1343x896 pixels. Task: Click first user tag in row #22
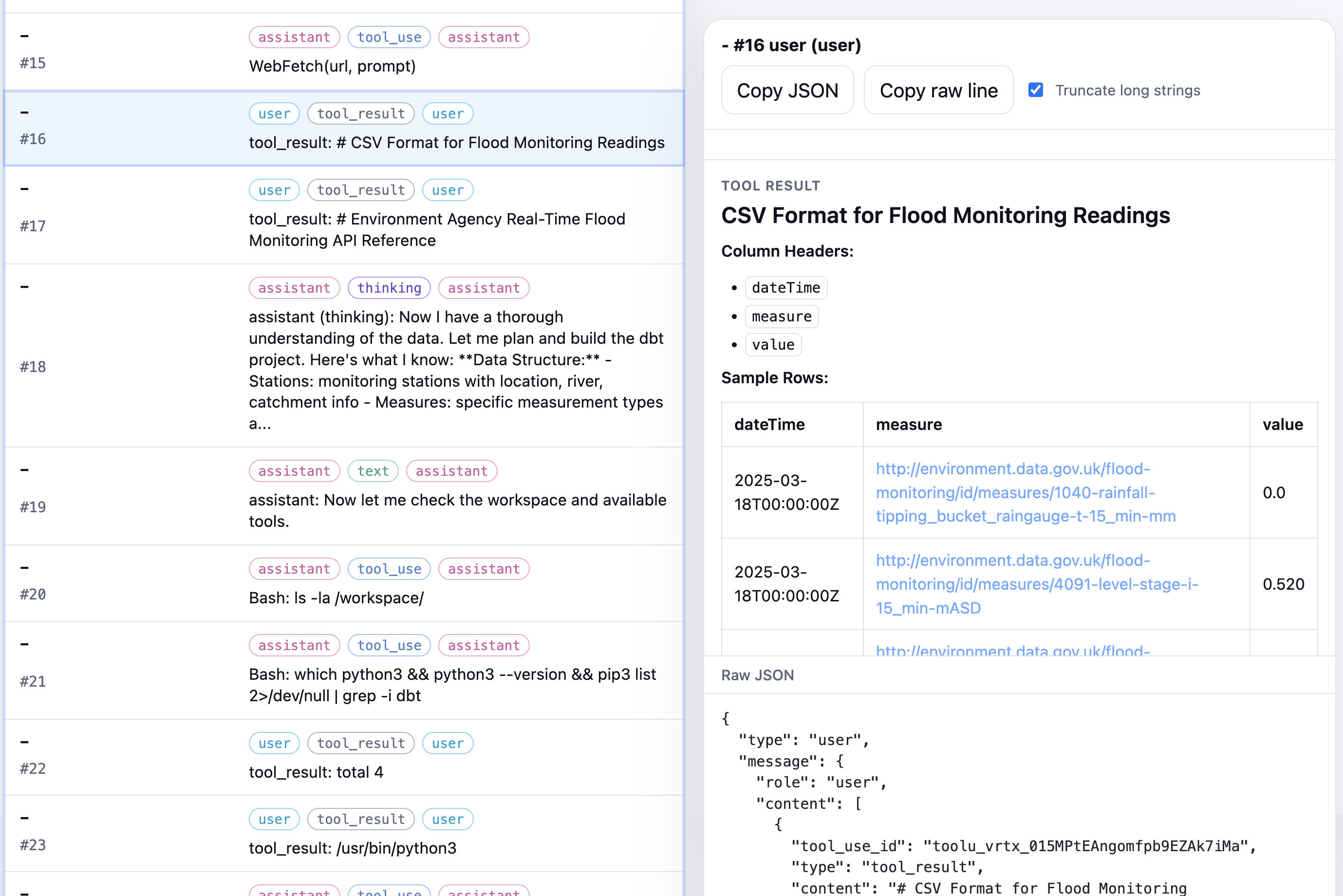coord(274,744)
